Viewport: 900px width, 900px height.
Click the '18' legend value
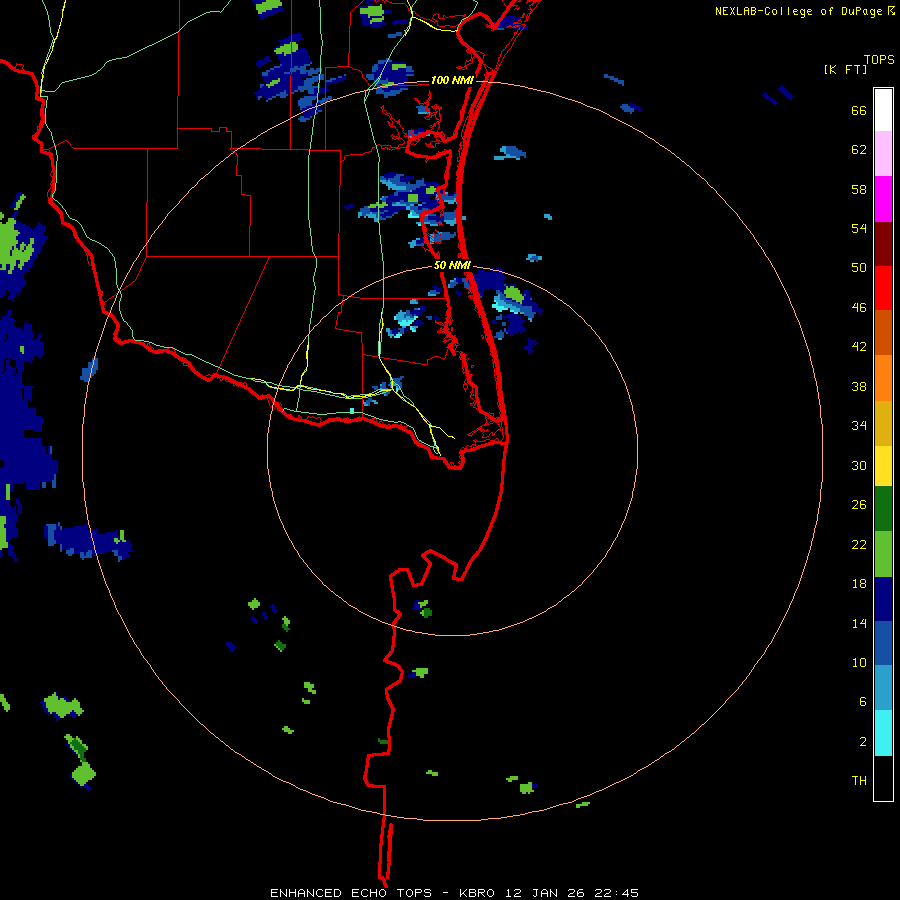pyautogui.click(x=859, y=584)
